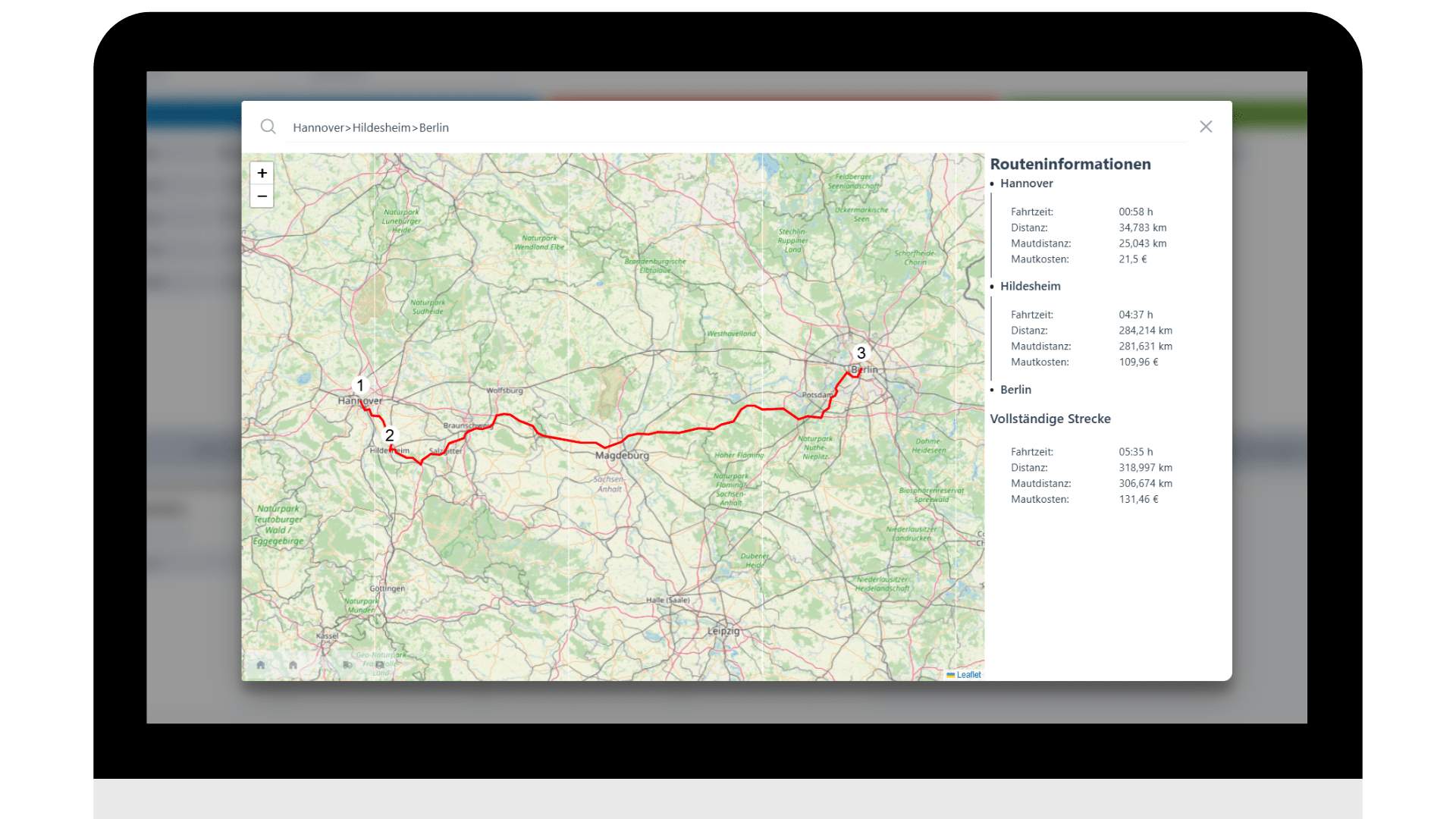This screenshot has height=819, width=1456.
Task: Click the route input Hannover>Hildesheim>Berlin
Action: [x=371, y=127]
